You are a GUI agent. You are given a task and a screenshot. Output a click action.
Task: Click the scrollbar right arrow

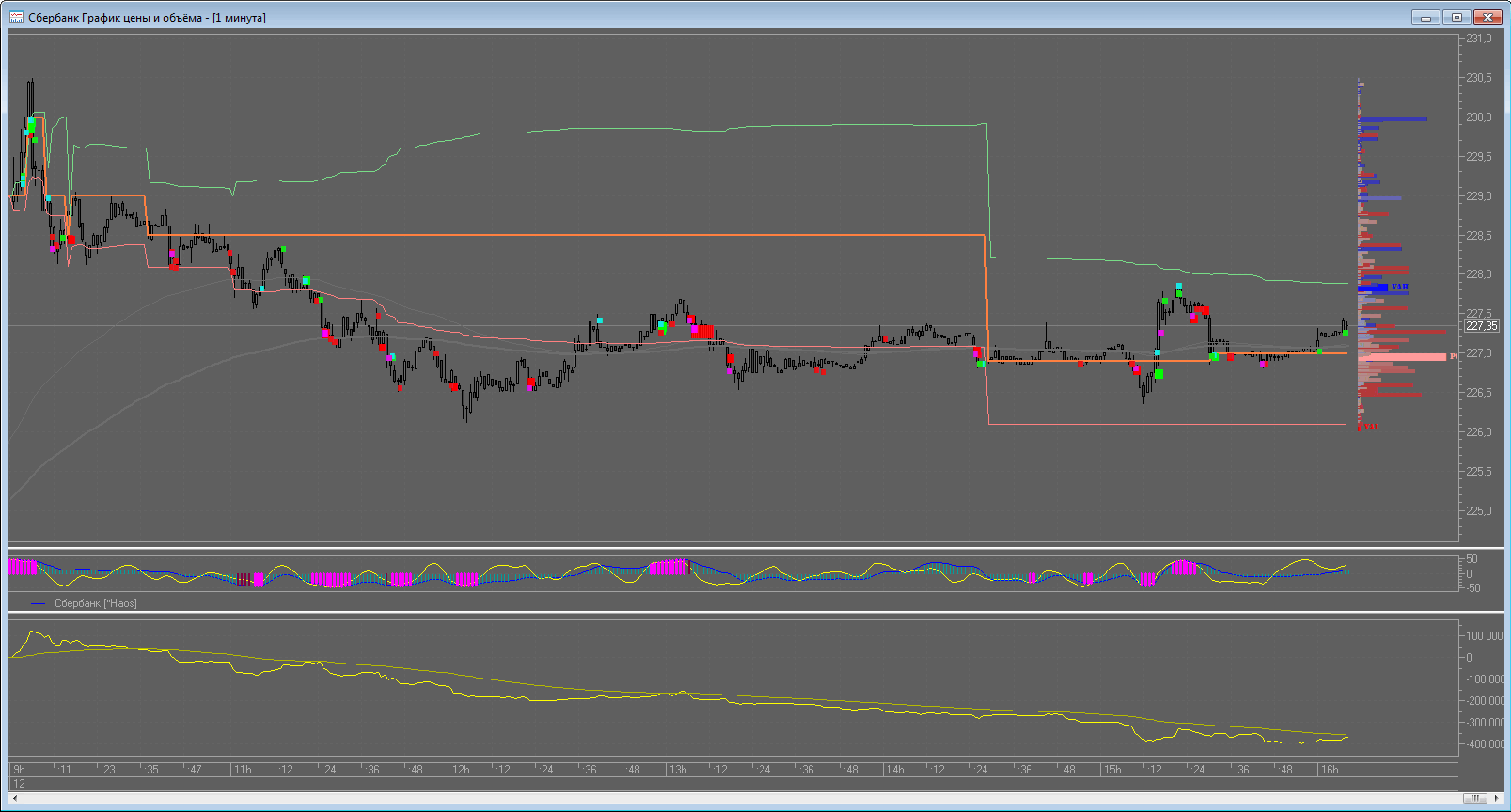[x=1496, y=799]
